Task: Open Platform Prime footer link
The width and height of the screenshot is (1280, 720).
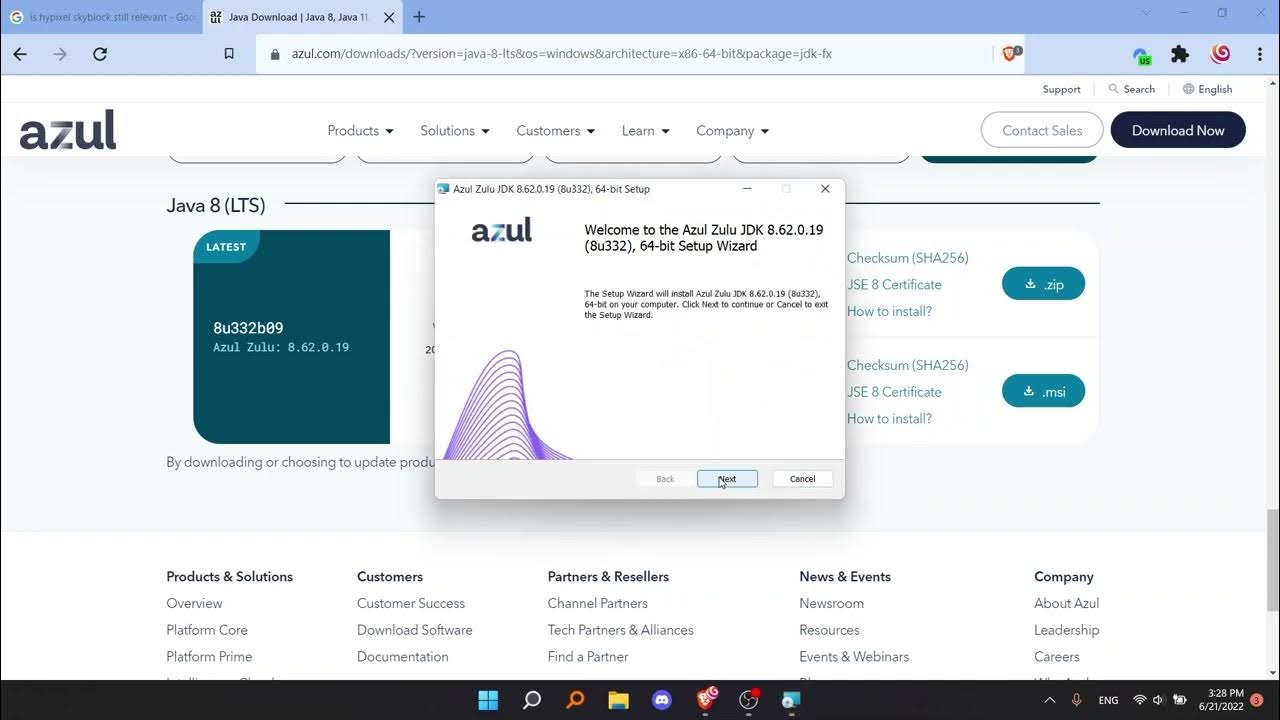Action: [209, 657]
